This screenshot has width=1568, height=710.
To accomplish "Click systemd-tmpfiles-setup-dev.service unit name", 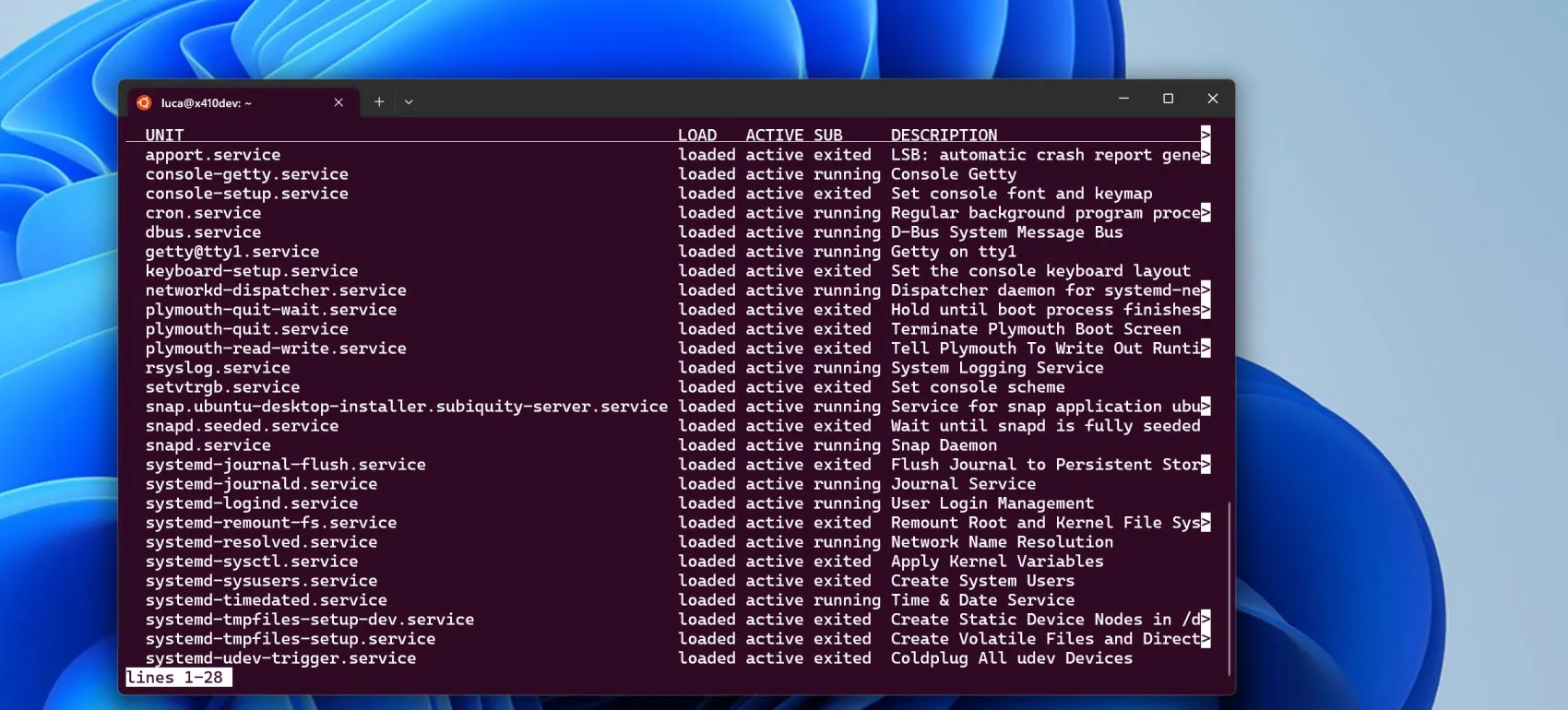I will point(309,620).
